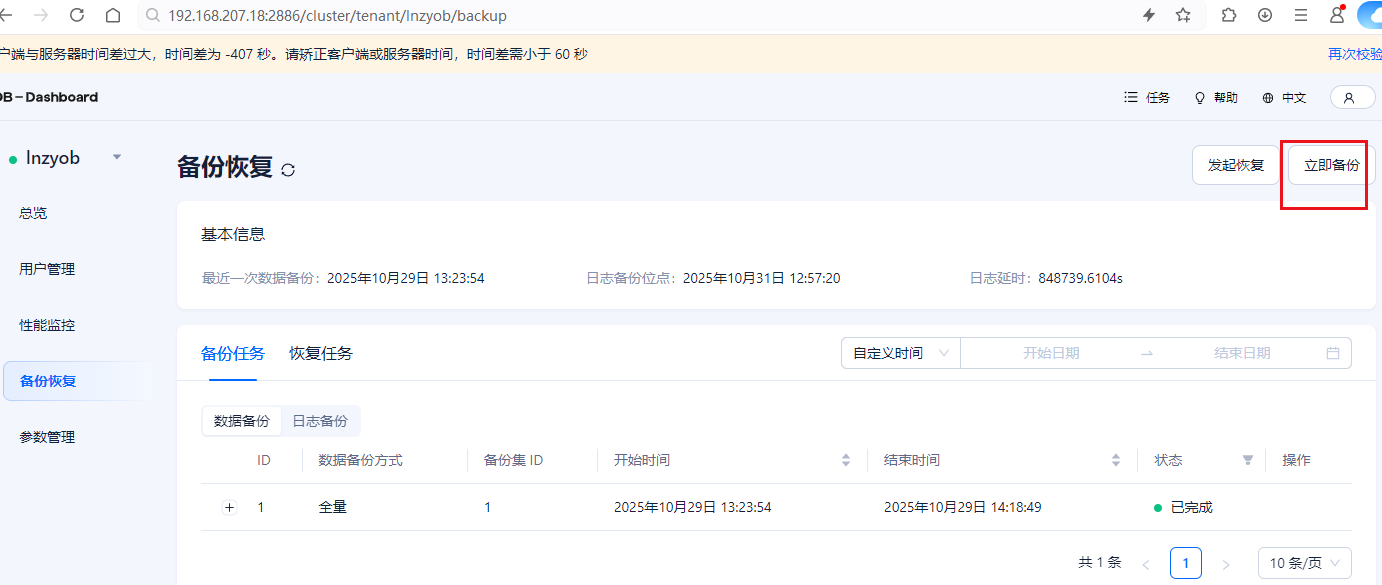
Task: Click the 帮助 help lightbulb icon
Action: point(1200,98)
